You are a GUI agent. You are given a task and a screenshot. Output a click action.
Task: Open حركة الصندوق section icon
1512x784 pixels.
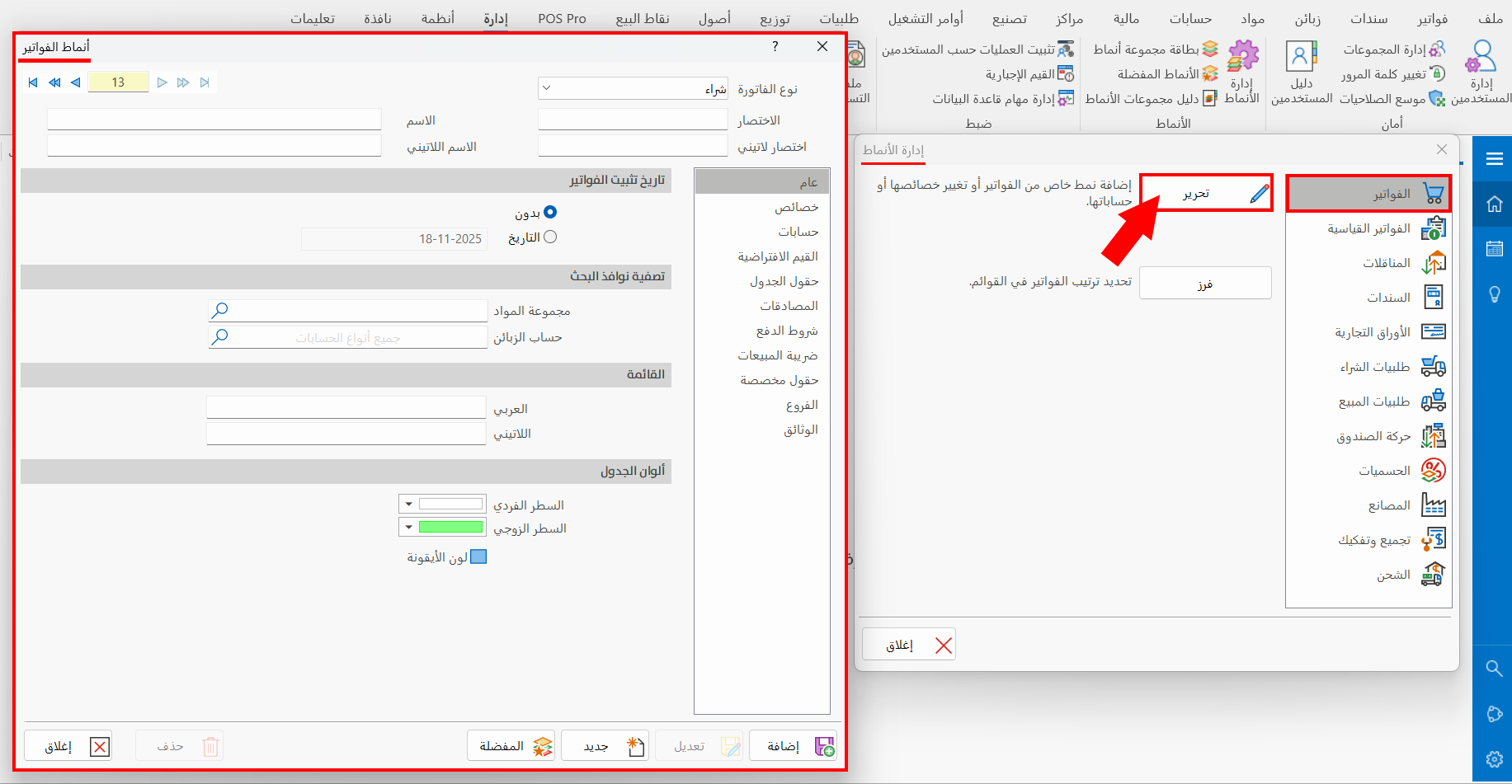coord(1434,435)
